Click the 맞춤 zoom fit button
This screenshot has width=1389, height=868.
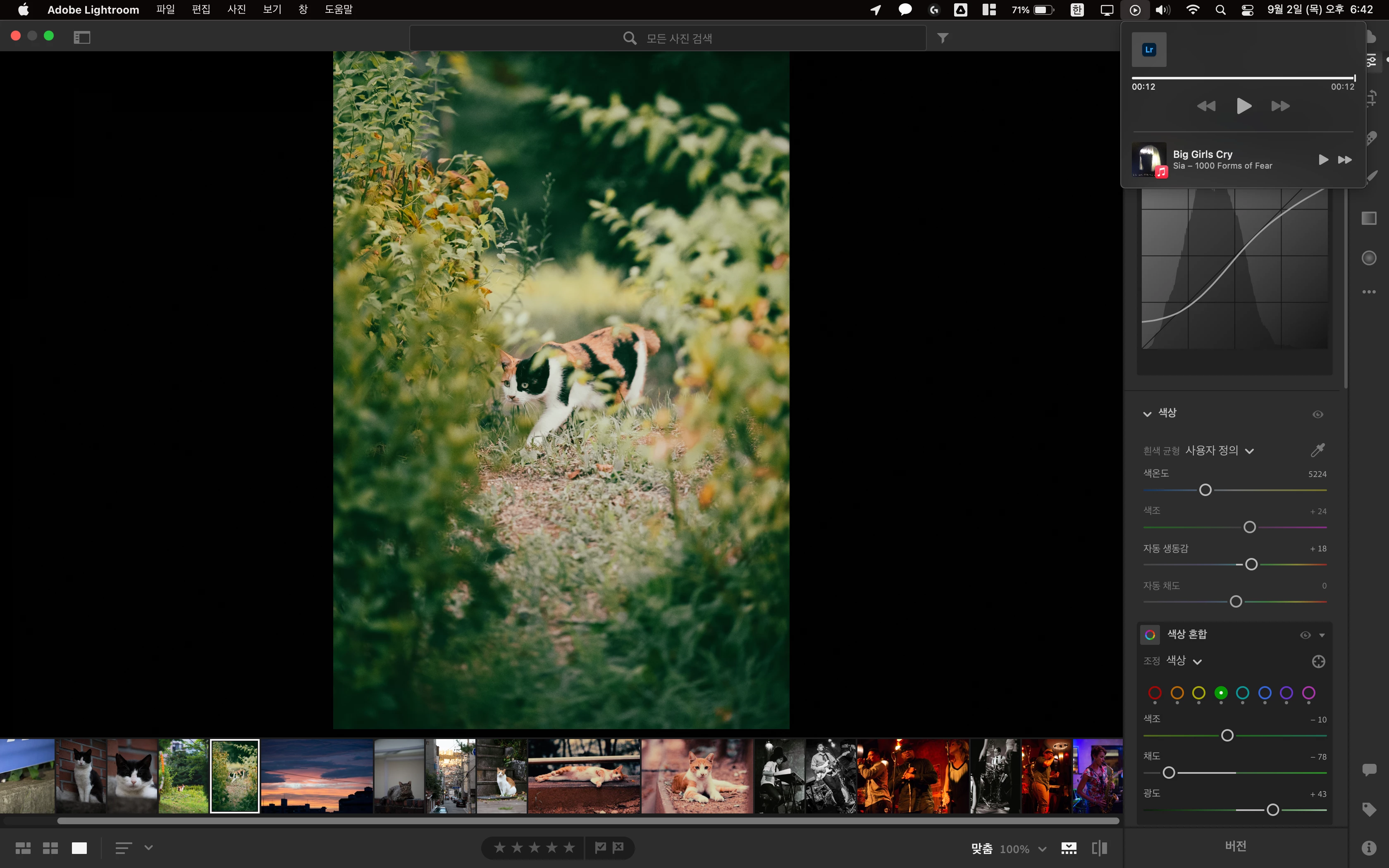click(x=981, y=849)
